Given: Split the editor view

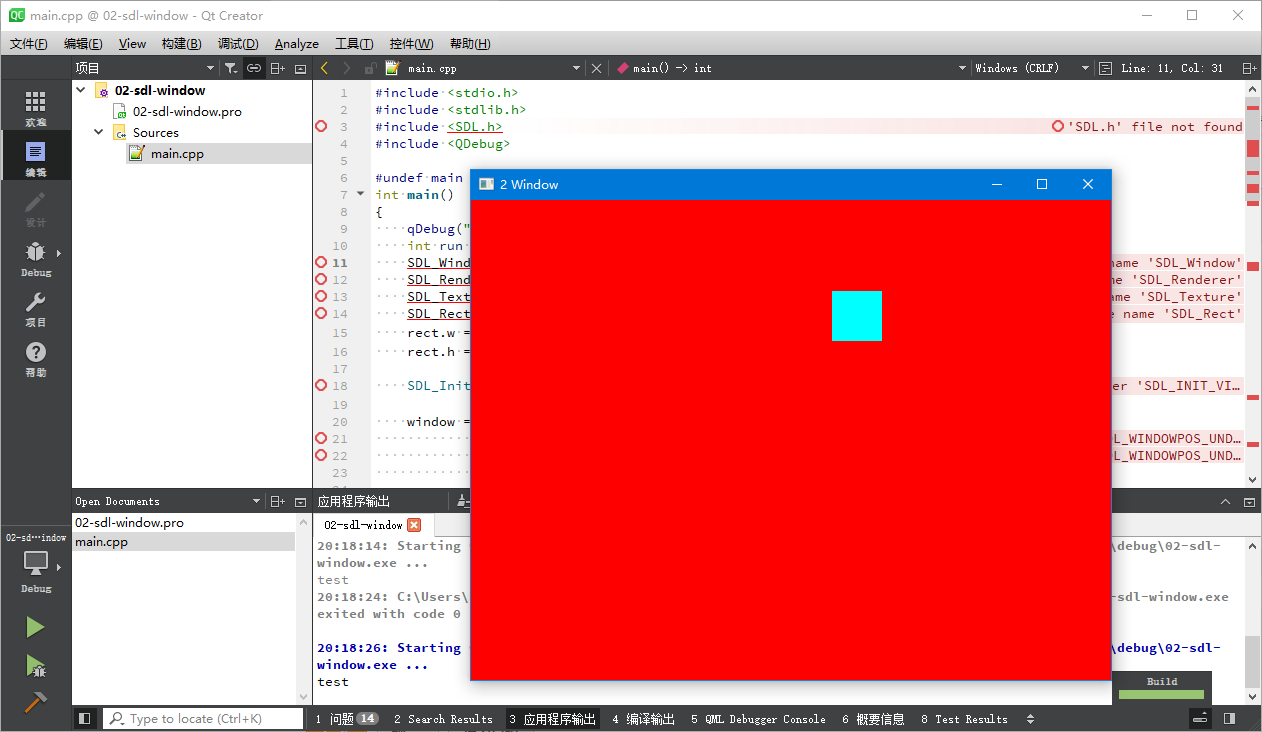Looking at the screenshot, I should click(1249, 68).
